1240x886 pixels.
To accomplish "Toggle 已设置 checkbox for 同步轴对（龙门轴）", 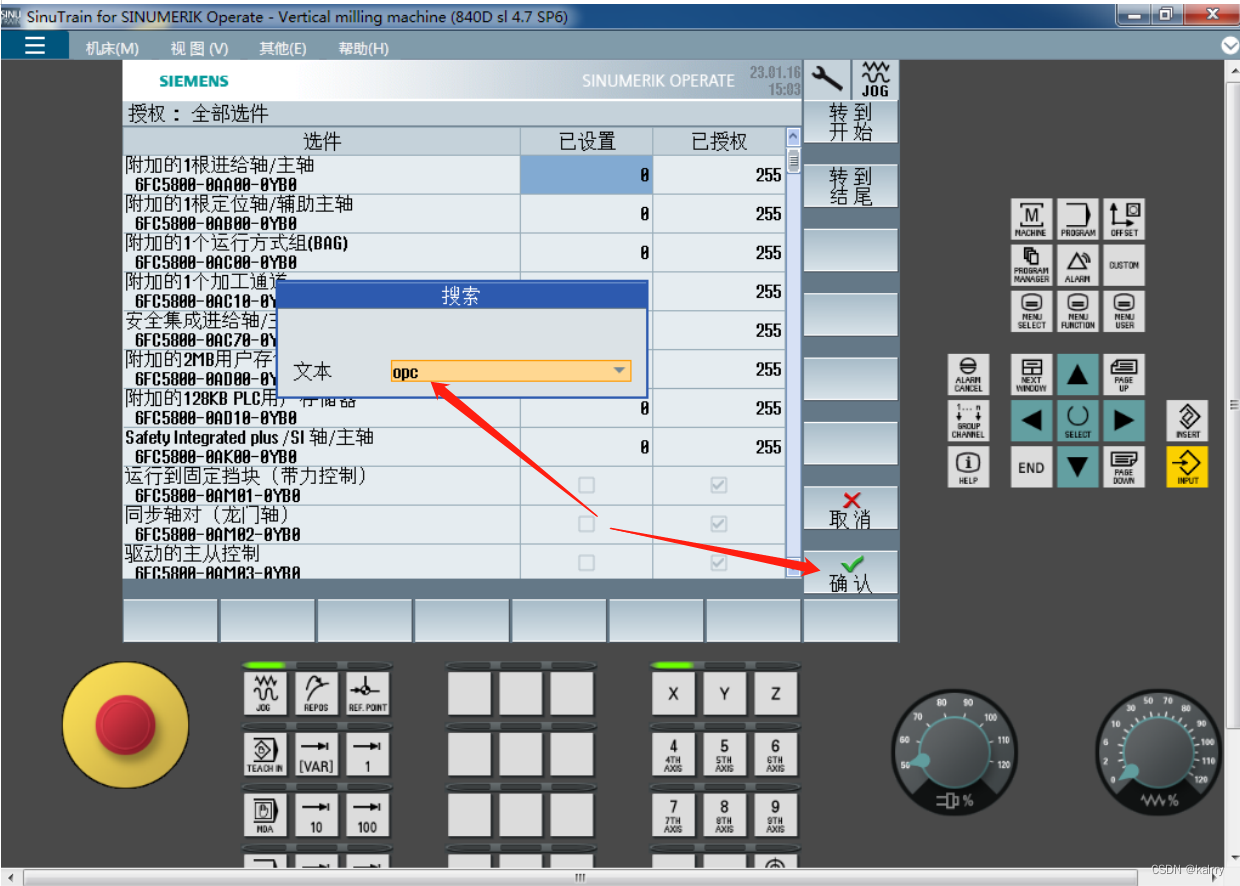I will click(x=587, y=524).
